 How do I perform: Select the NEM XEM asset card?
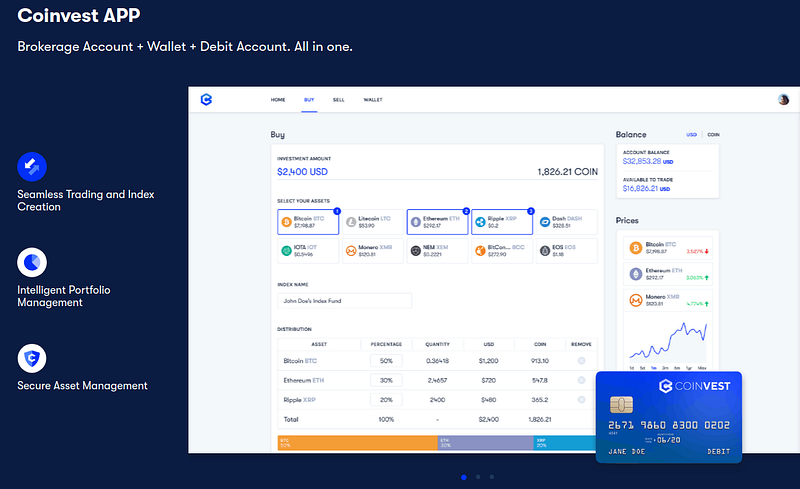(x=437, y=251)
